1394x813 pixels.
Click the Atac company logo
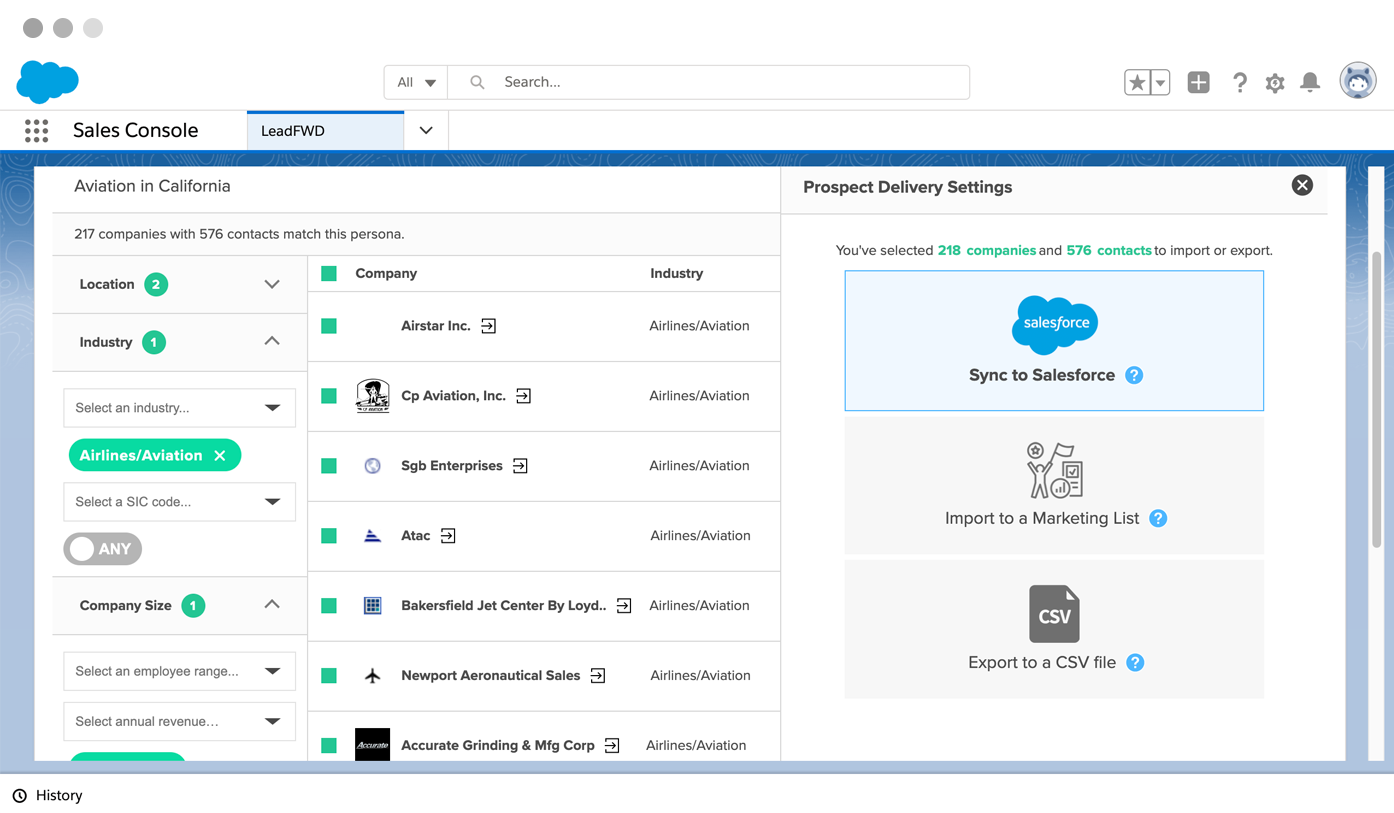tap(372, 536)
